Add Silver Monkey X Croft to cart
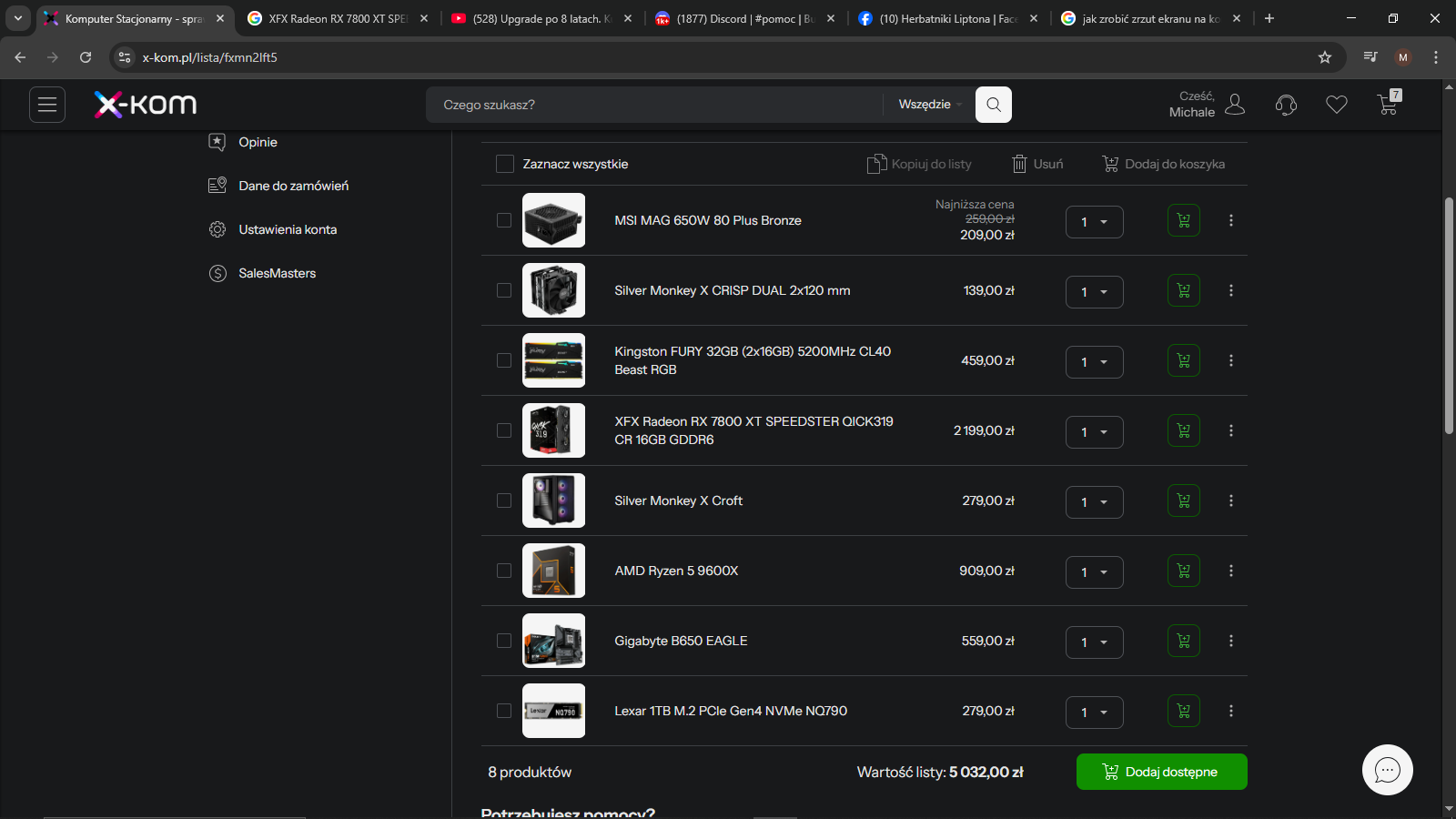The width and height of the screenshot is (1456, 819). [x=1184, y=500]
